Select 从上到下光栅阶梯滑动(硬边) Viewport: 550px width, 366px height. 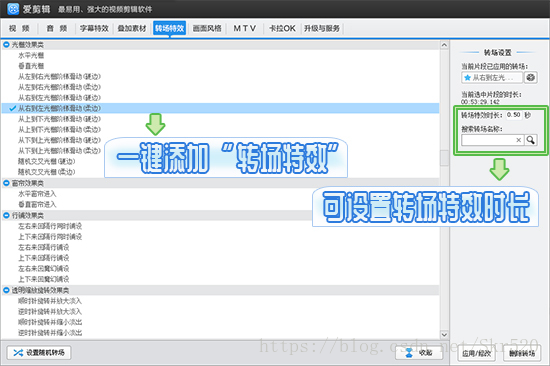[x=59, y=119]
